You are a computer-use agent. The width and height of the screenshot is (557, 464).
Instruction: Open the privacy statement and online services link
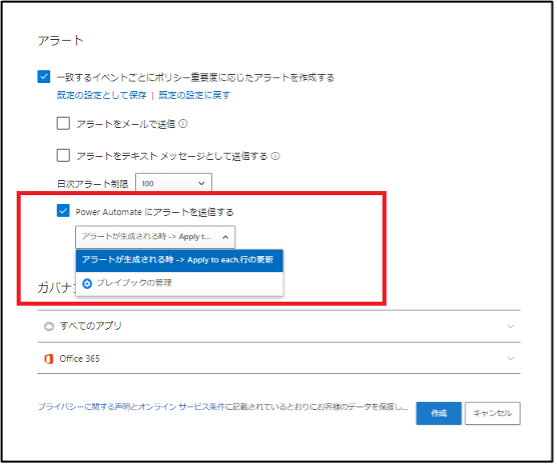223,407
